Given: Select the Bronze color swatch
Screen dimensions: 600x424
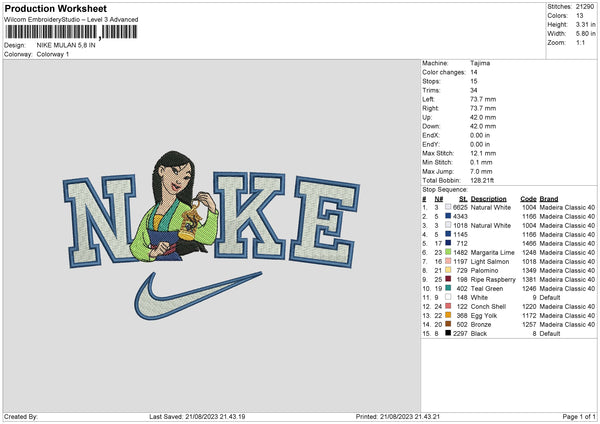Looking at the screenshot, I should pos(448,324).
